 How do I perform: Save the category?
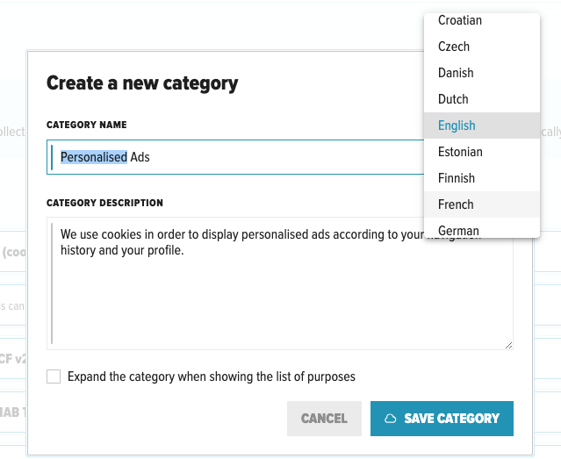tap(442, 418)
